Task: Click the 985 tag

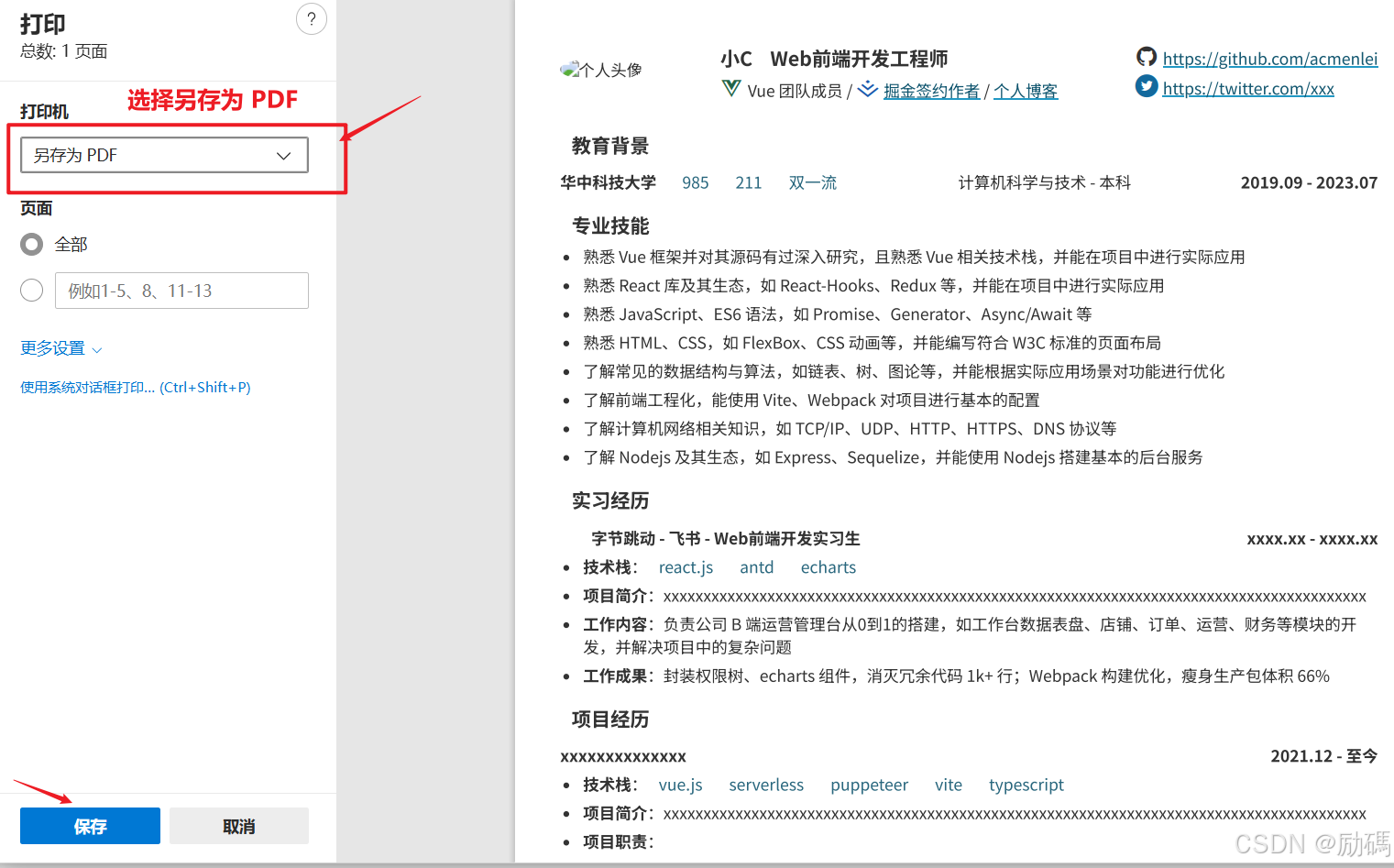Action: coord(696,182)
